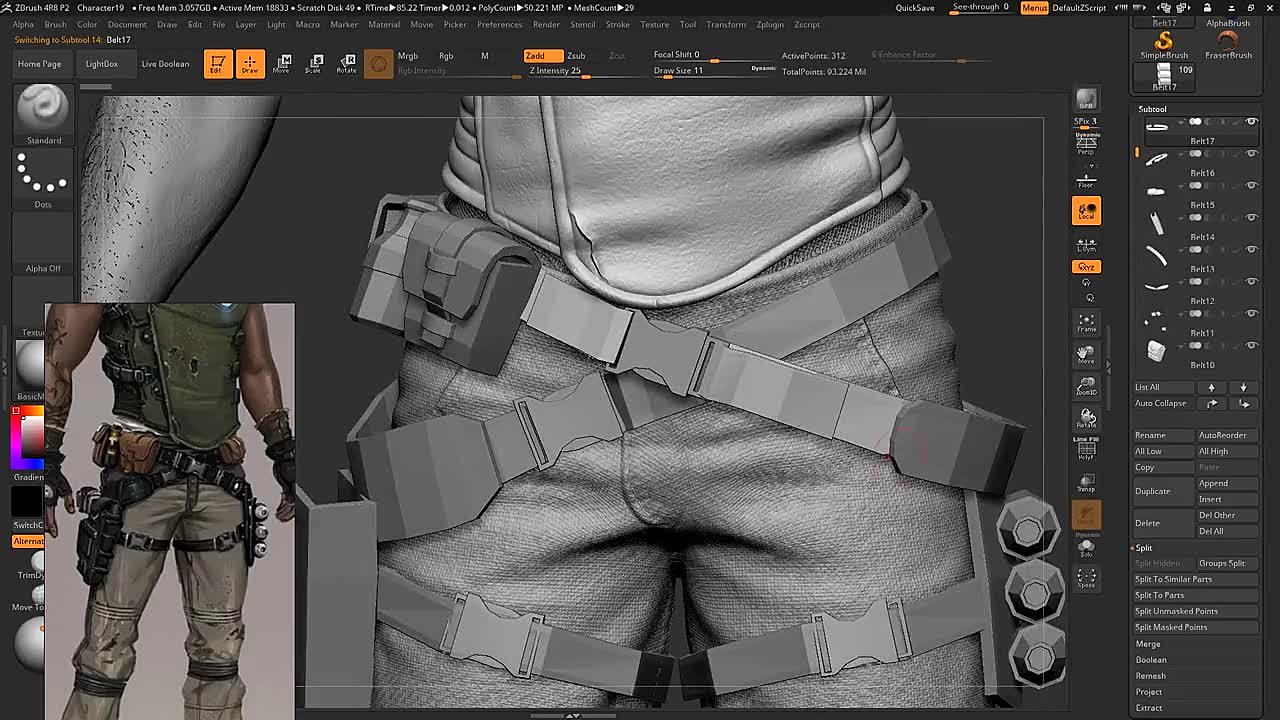Open the Brush menu
1280x720 pixels.
55,24
